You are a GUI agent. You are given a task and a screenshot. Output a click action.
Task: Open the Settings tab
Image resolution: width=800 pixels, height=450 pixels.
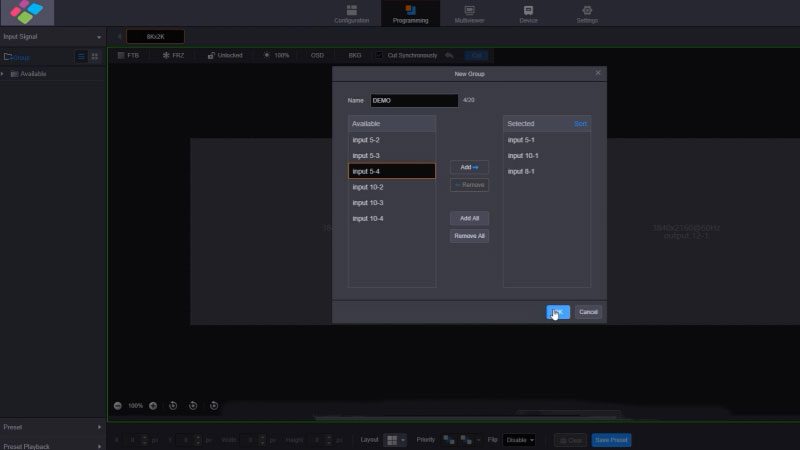pyautogui.click(x=587, y=14)
